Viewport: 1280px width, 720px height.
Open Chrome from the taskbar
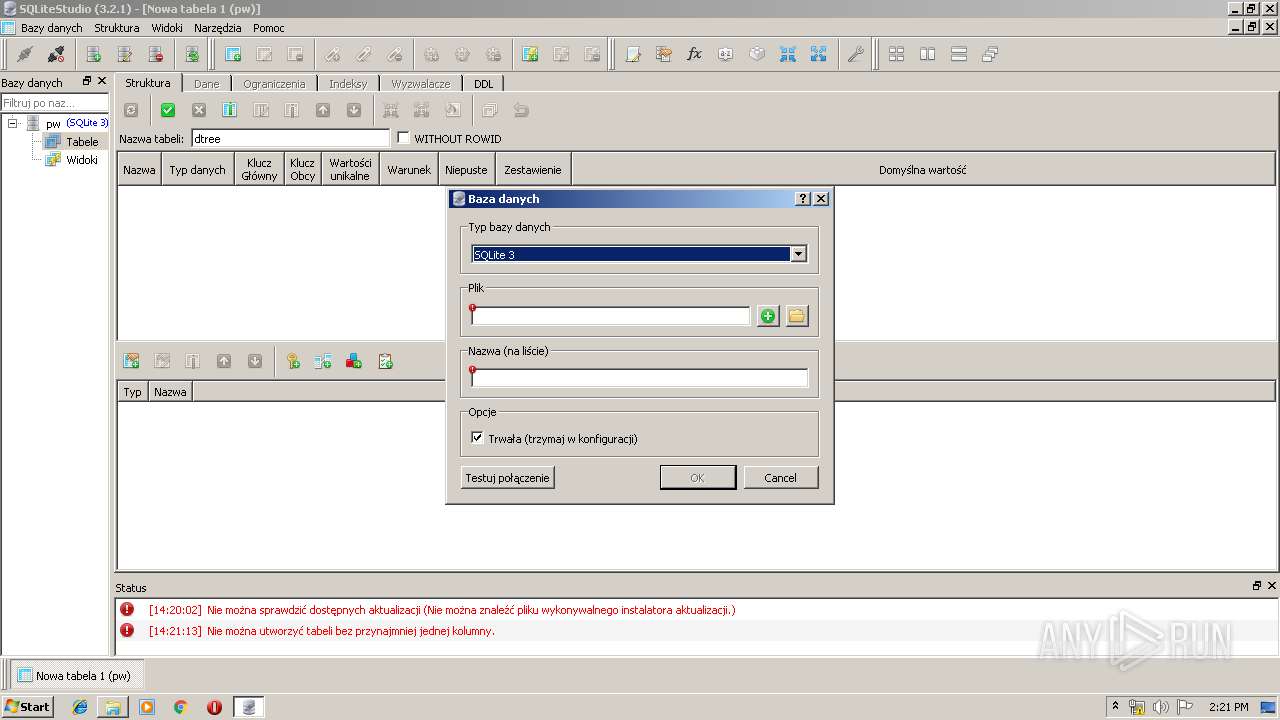click(x=181, y=707)
